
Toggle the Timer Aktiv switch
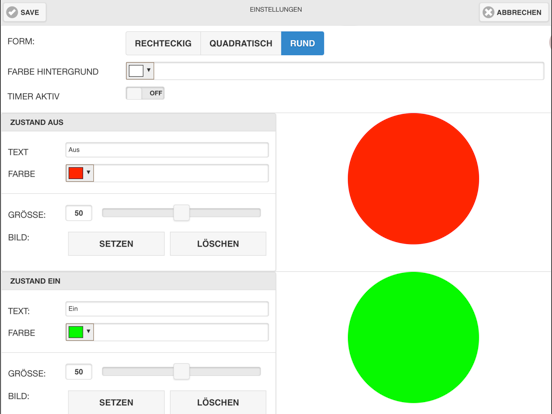click(x=145, y=93)
